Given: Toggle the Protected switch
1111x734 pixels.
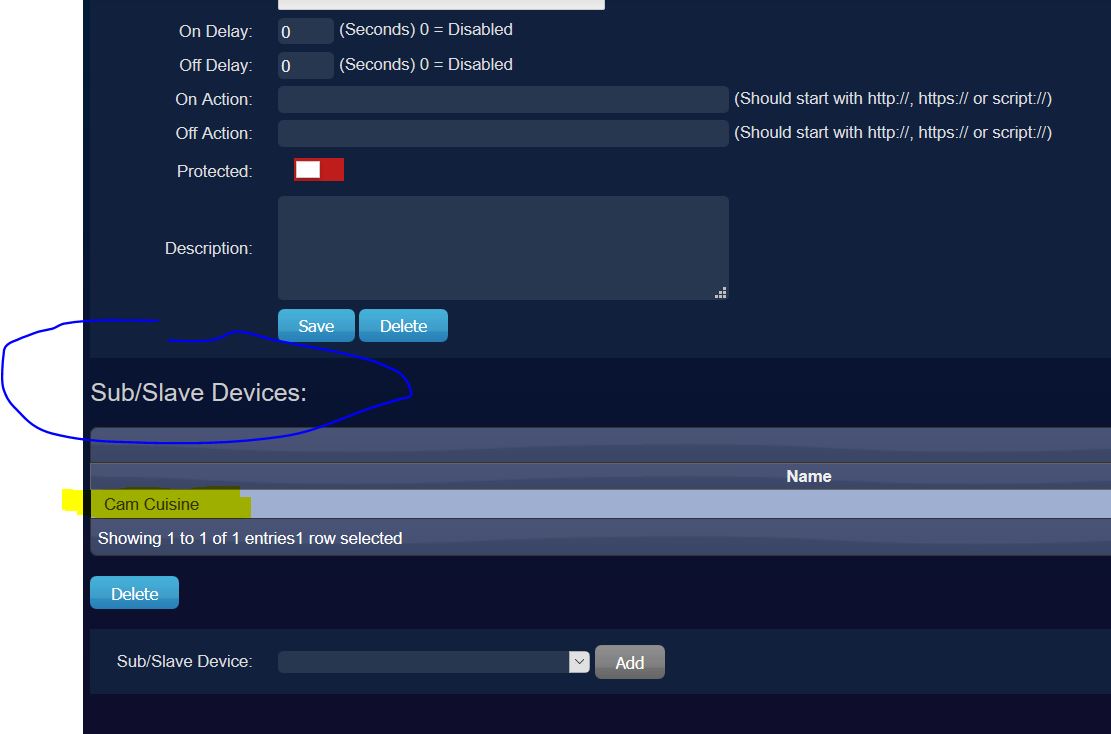Looking at the screenshot, I should [319, 170].
